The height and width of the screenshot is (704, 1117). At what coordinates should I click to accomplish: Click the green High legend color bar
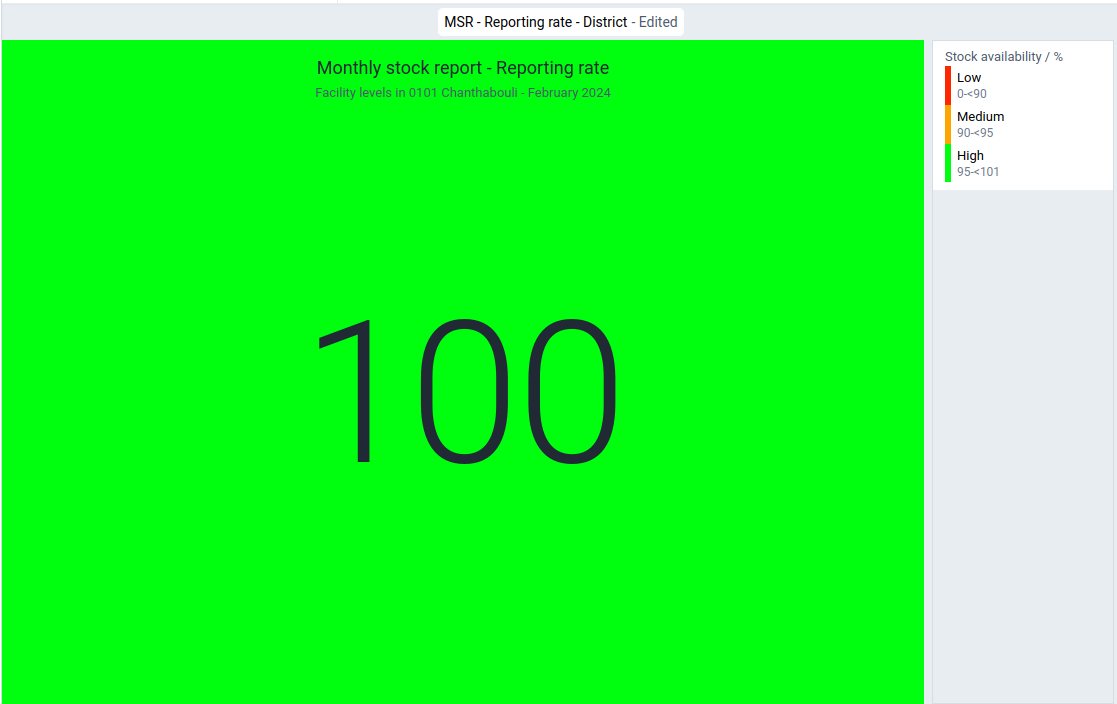point(947,163)
